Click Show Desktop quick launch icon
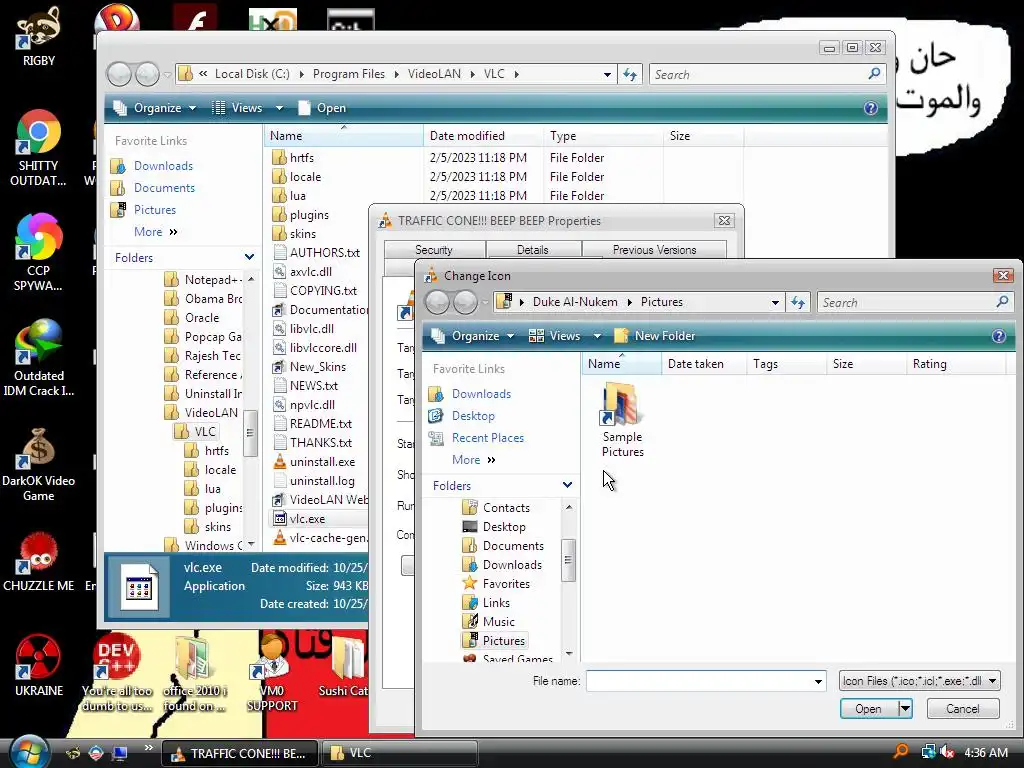Viewport: 1024px width, 768px height. (120, 753)
